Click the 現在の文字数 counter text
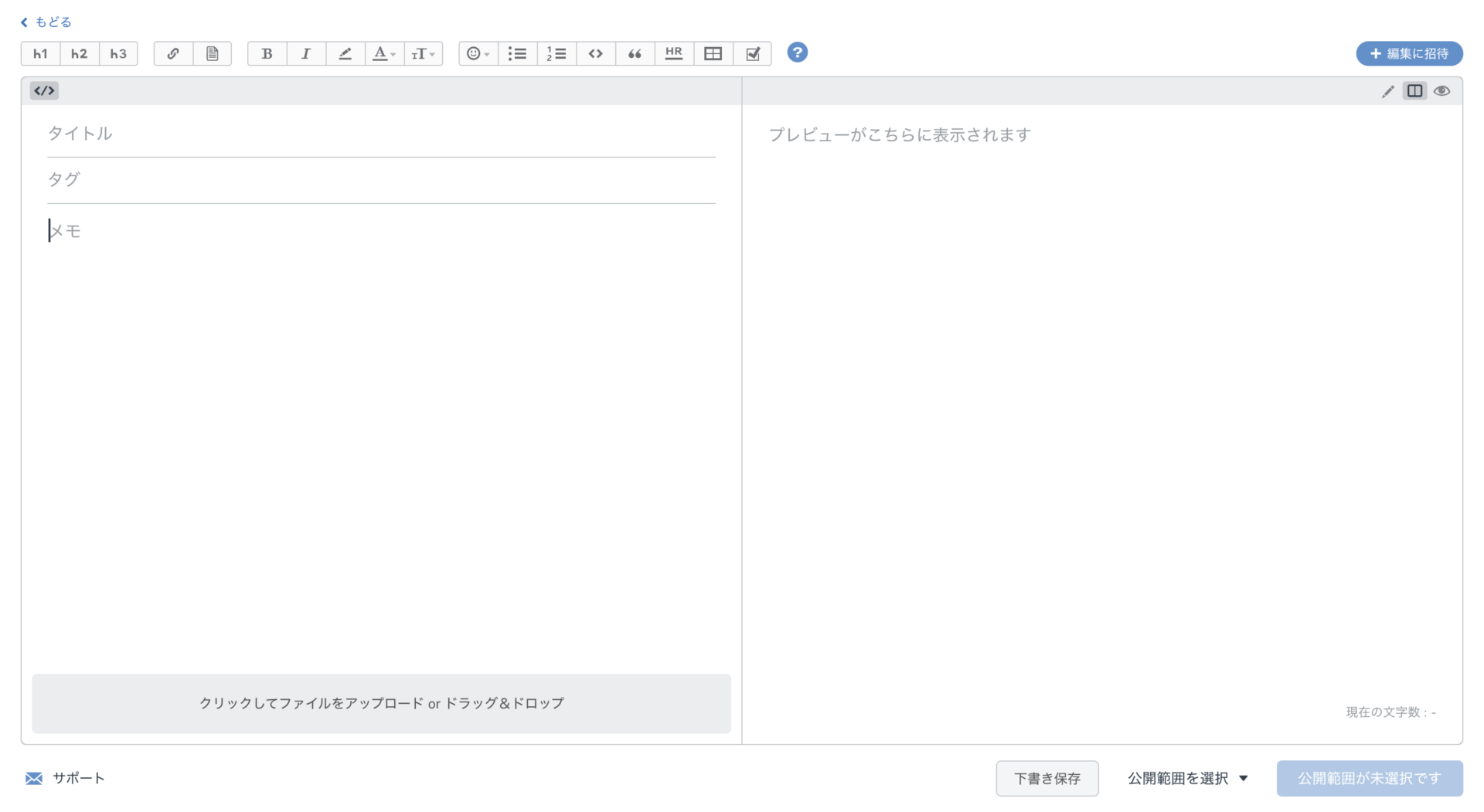This screenshot has width=1484, height=812. [1390, 712]
